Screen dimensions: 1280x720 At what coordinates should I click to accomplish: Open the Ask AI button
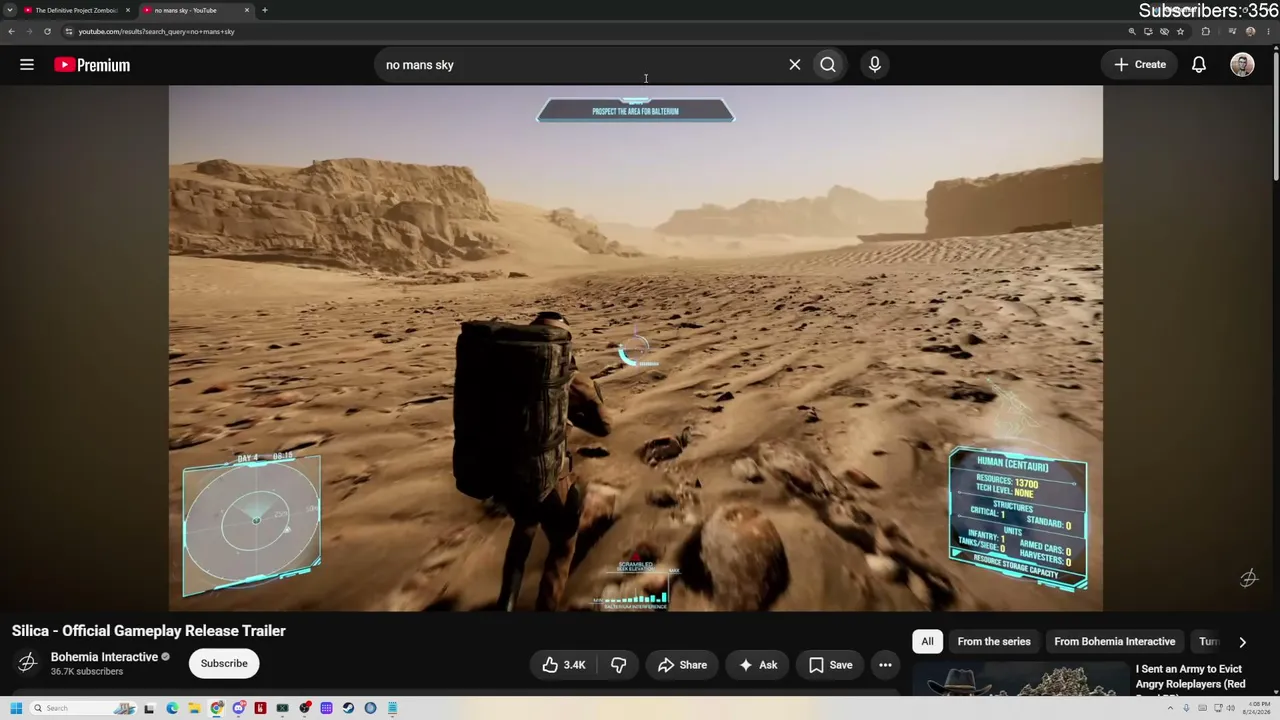click(x=758, y=665)
